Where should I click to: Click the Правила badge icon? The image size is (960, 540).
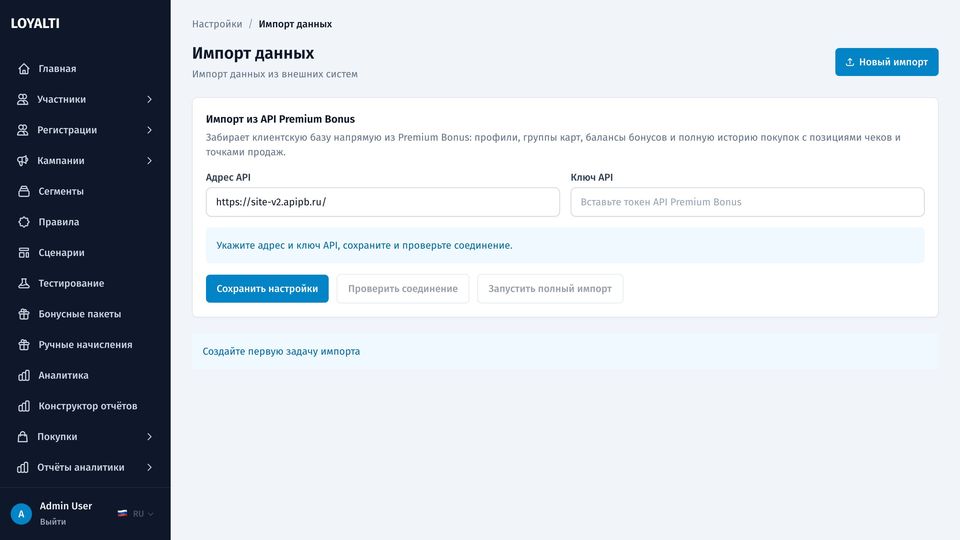pyautogui.click(x=24, y=222)
